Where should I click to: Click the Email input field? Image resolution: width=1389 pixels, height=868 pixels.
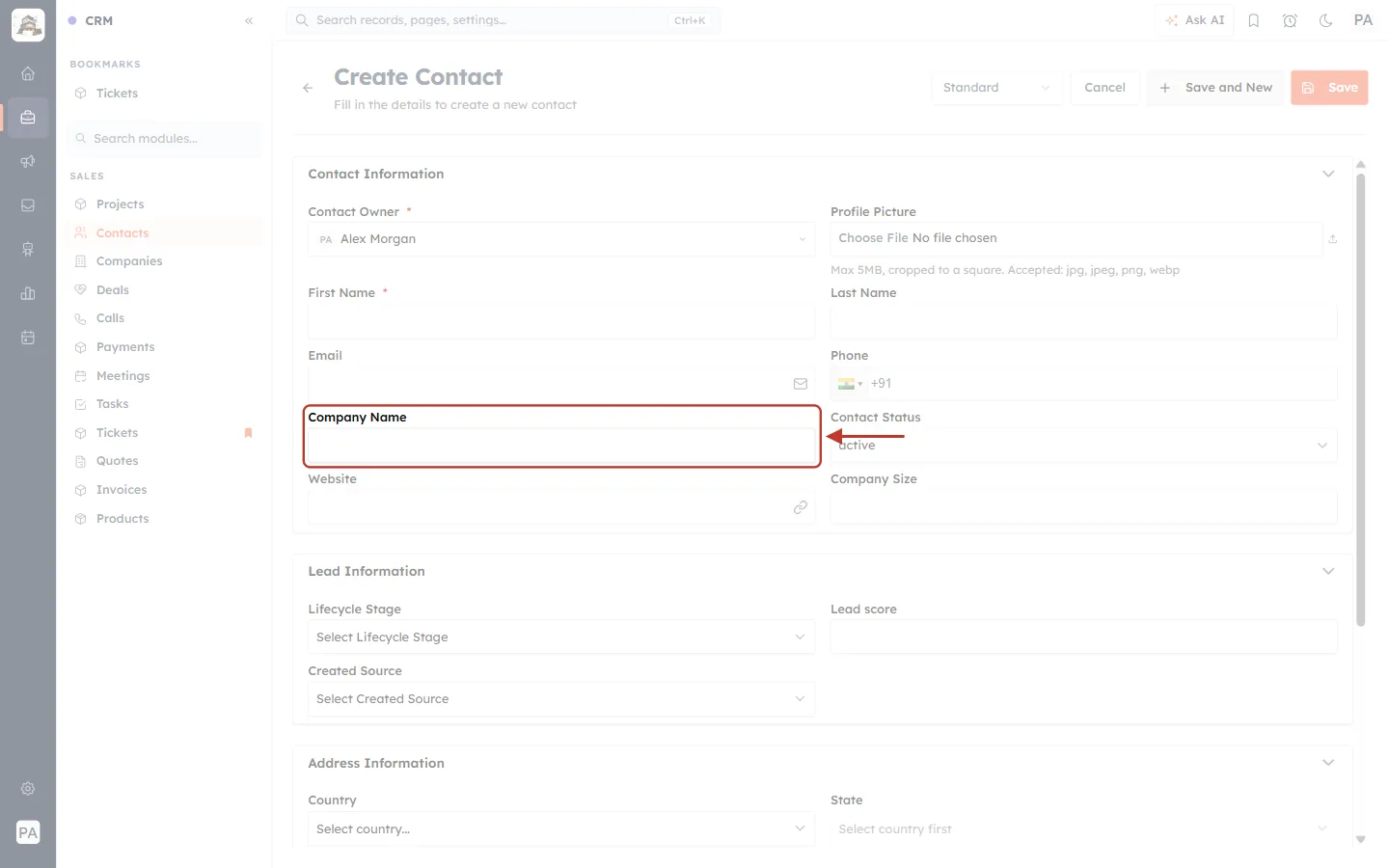pyautogui.click(x=561, y=384)
